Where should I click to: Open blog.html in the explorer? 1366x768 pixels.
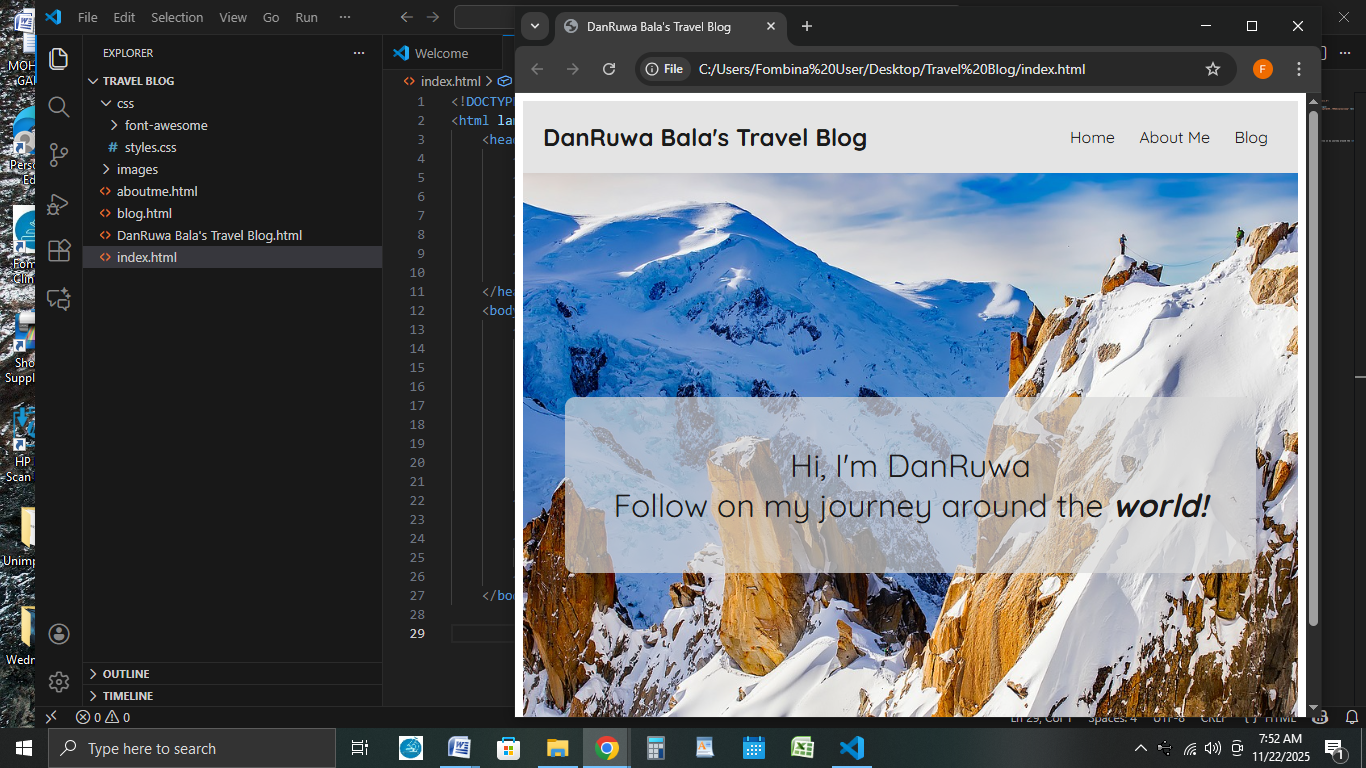[x=232, y=213]
